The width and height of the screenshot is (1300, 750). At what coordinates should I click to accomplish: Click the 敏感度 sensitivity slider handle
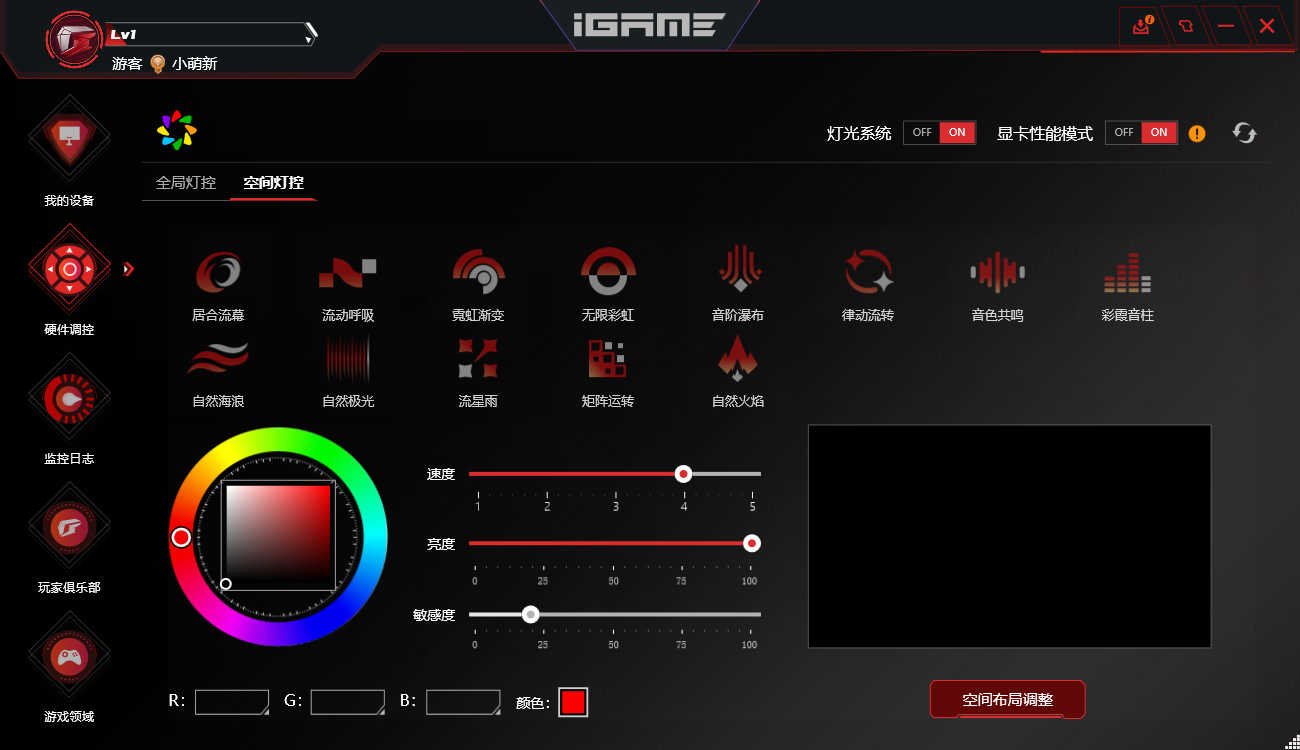[x=531, y=614]
